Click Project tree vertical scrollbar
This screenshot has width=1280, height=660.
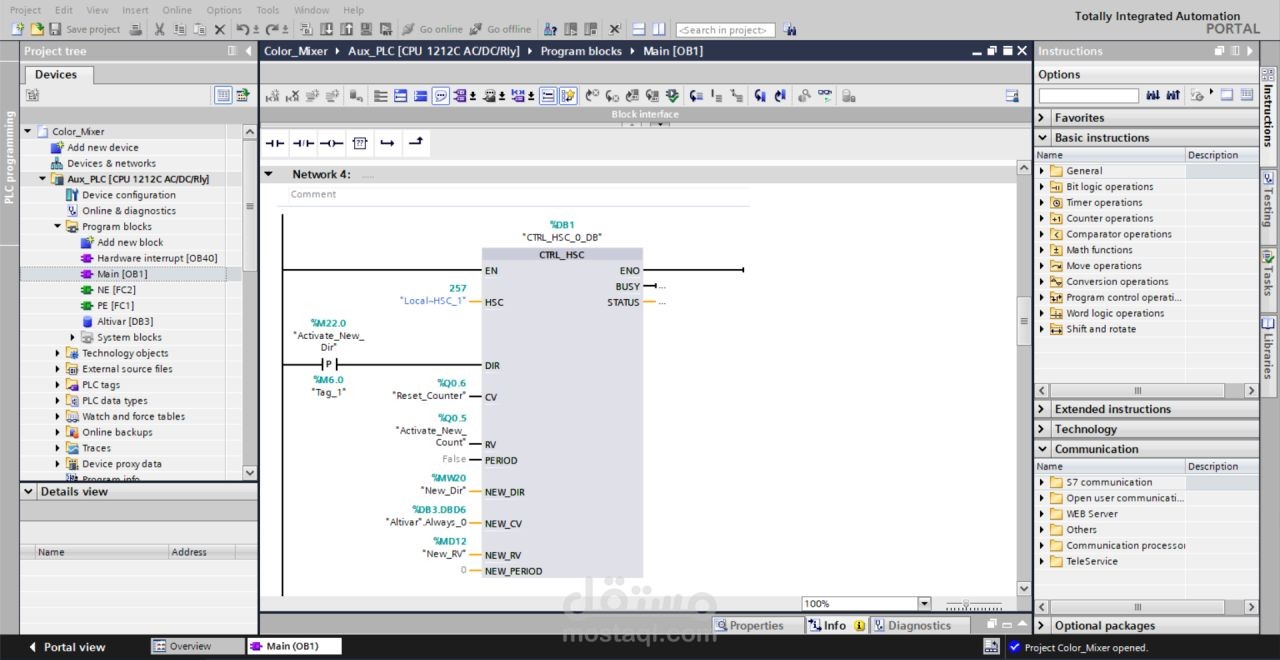[250, 205]
